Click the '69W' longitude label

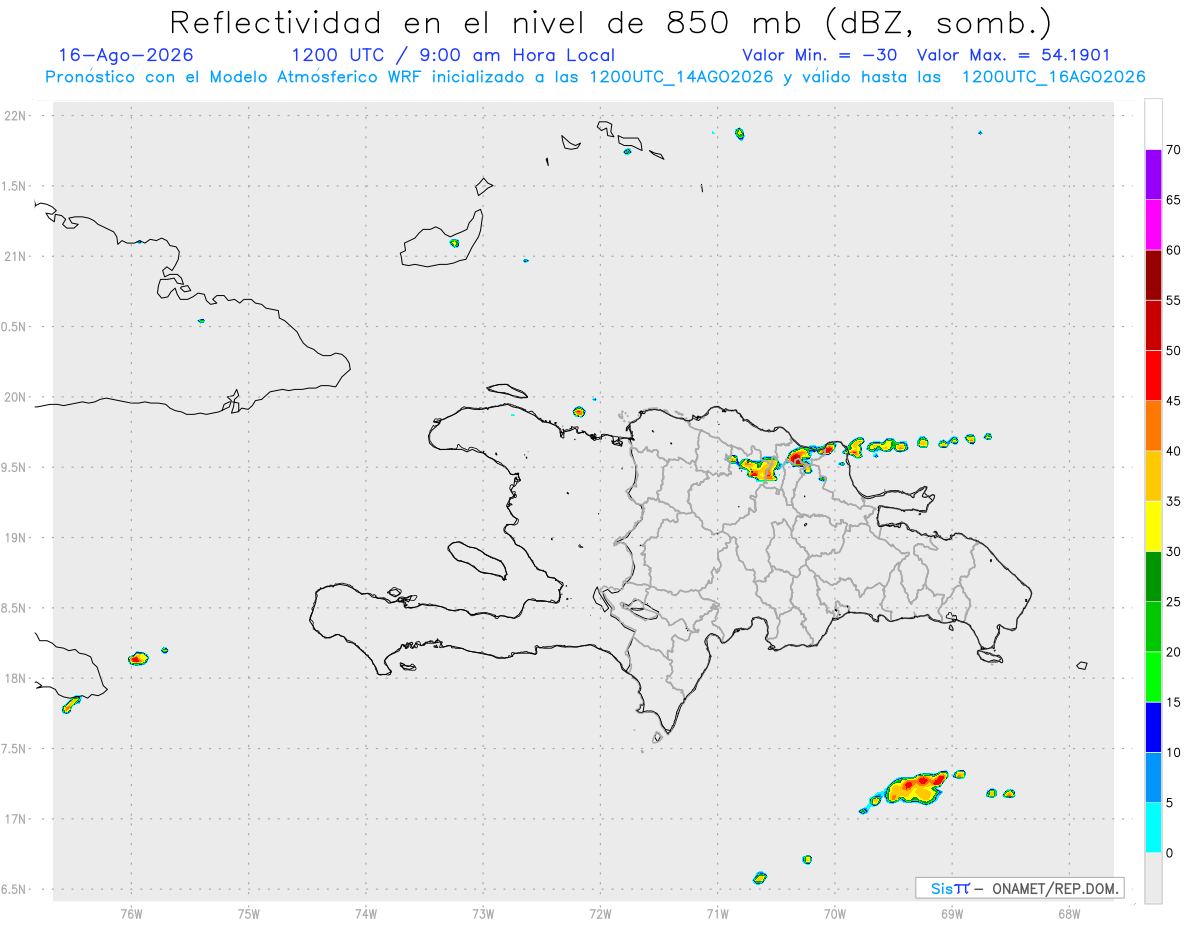click(952, 913)
